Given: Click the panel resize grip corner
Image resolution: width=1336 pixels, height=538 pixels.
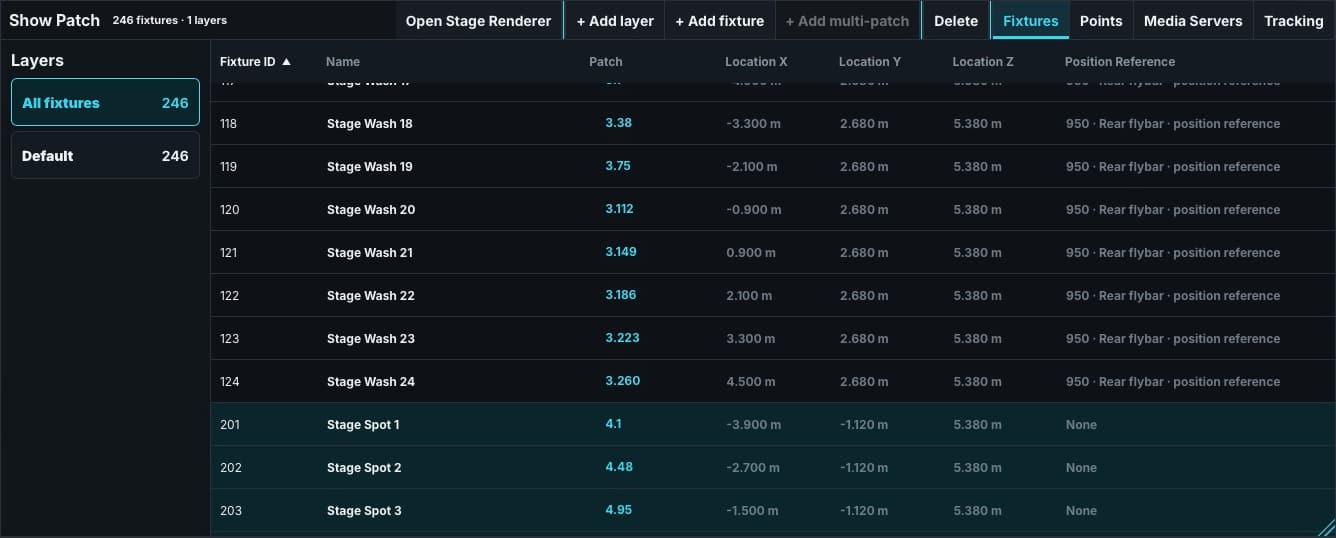Looking at the screenshot, I should tap(1326, 528).
